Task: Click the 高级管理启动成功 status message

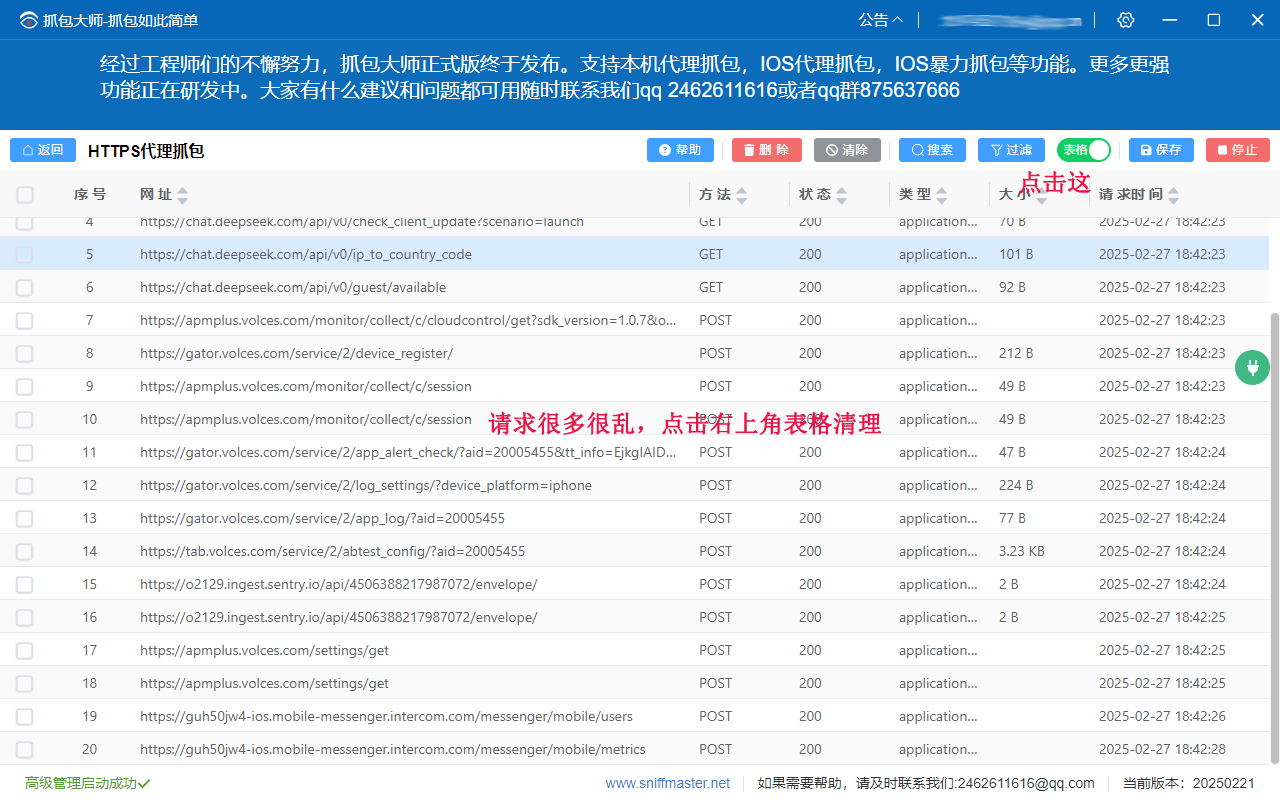Action: (87, 783)
